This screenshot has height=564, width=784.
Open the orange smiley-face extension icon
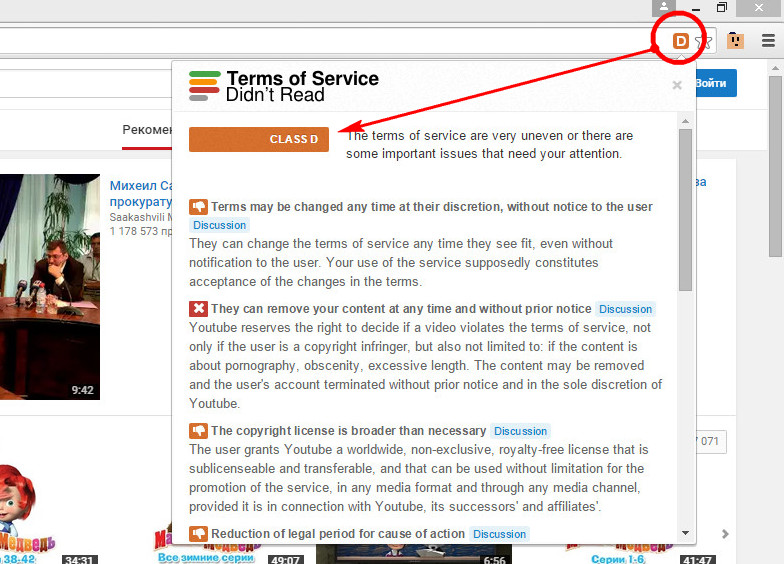pyautogui.click(x=735, y=40)
